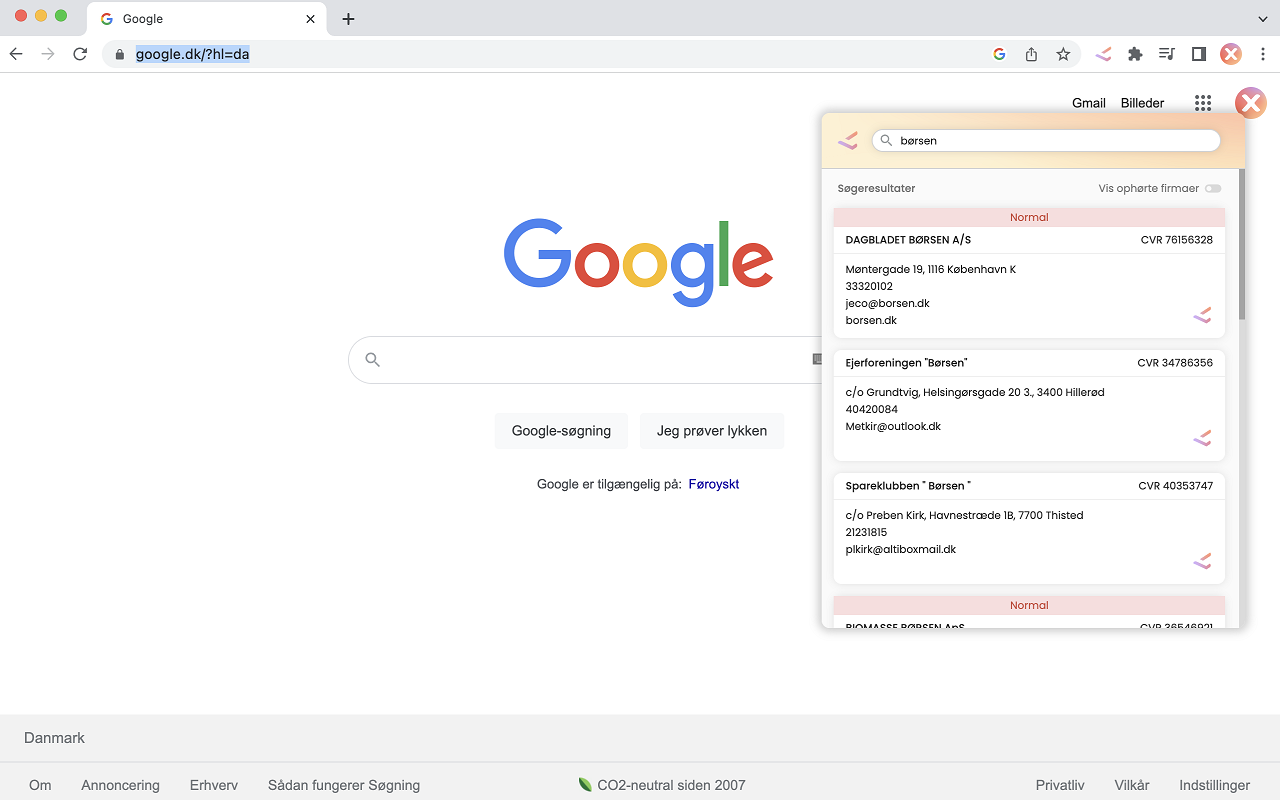Open the Chrome side panel icon

[x=1198, y=54]
